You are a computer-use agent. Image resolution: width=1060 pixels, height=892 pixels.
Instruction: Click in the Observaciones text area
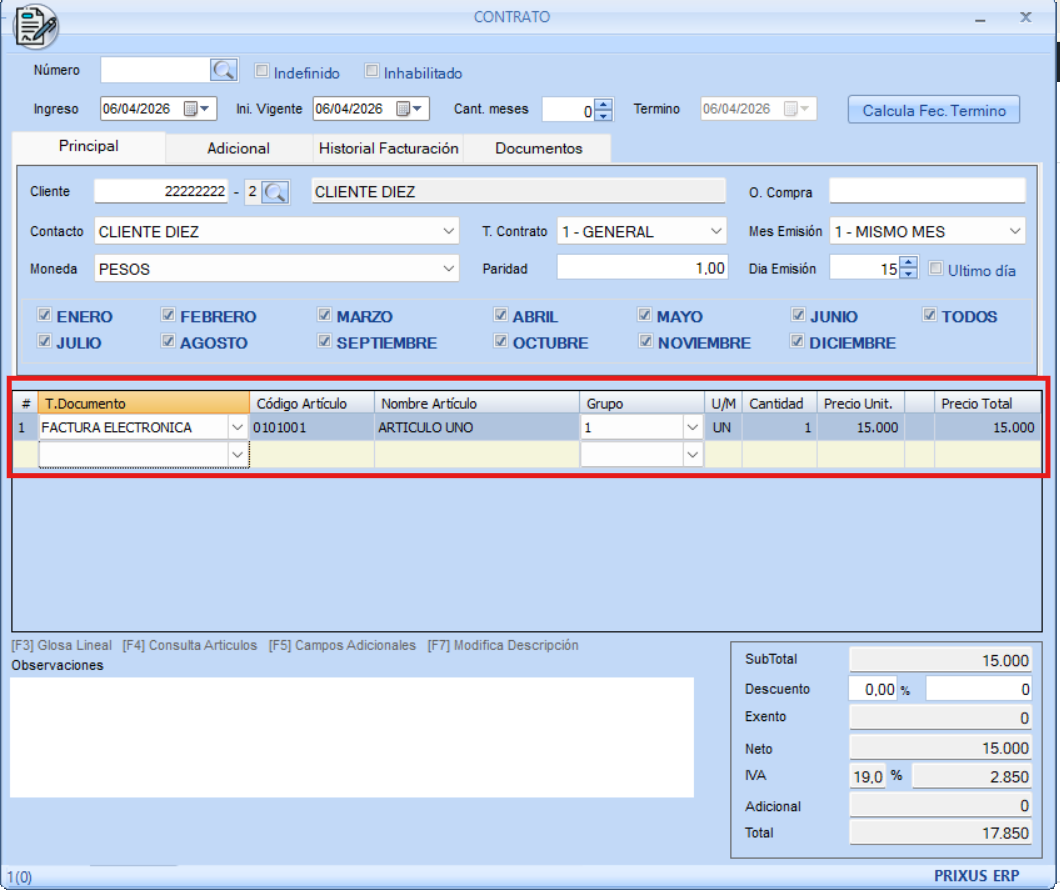pyautogui.click(x=351, y=737)
